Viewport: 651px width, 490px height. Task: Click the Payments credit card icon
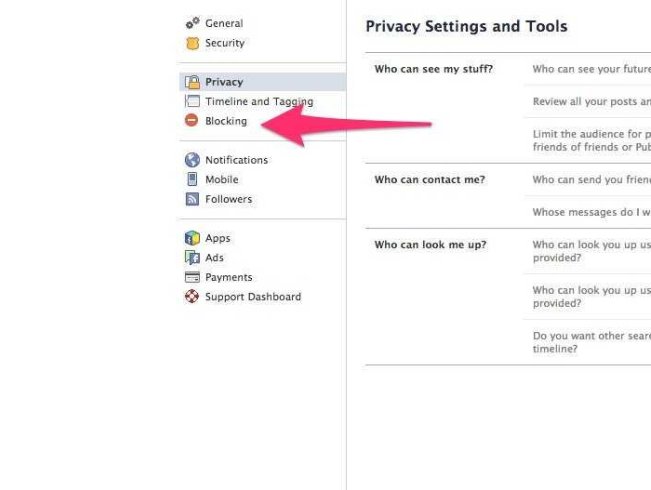coord(192,277)
